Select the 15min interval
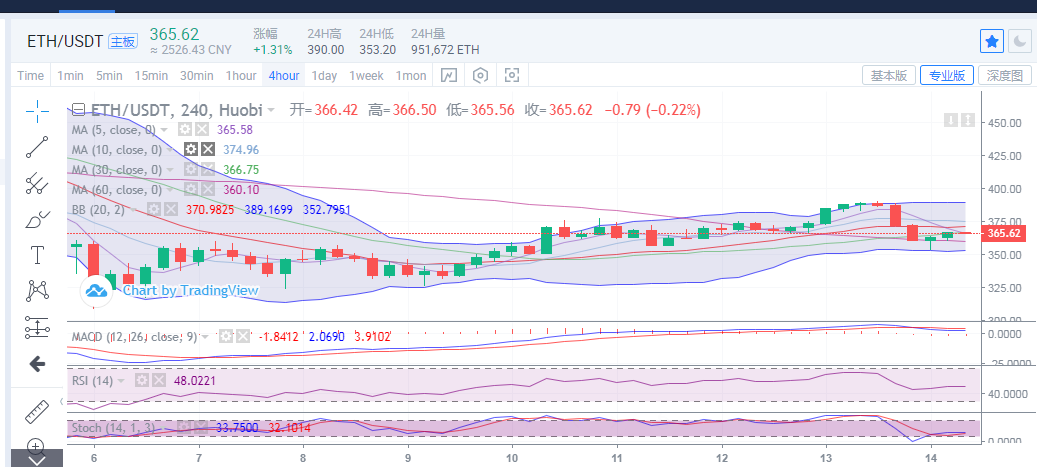 [x=151, y=75]
